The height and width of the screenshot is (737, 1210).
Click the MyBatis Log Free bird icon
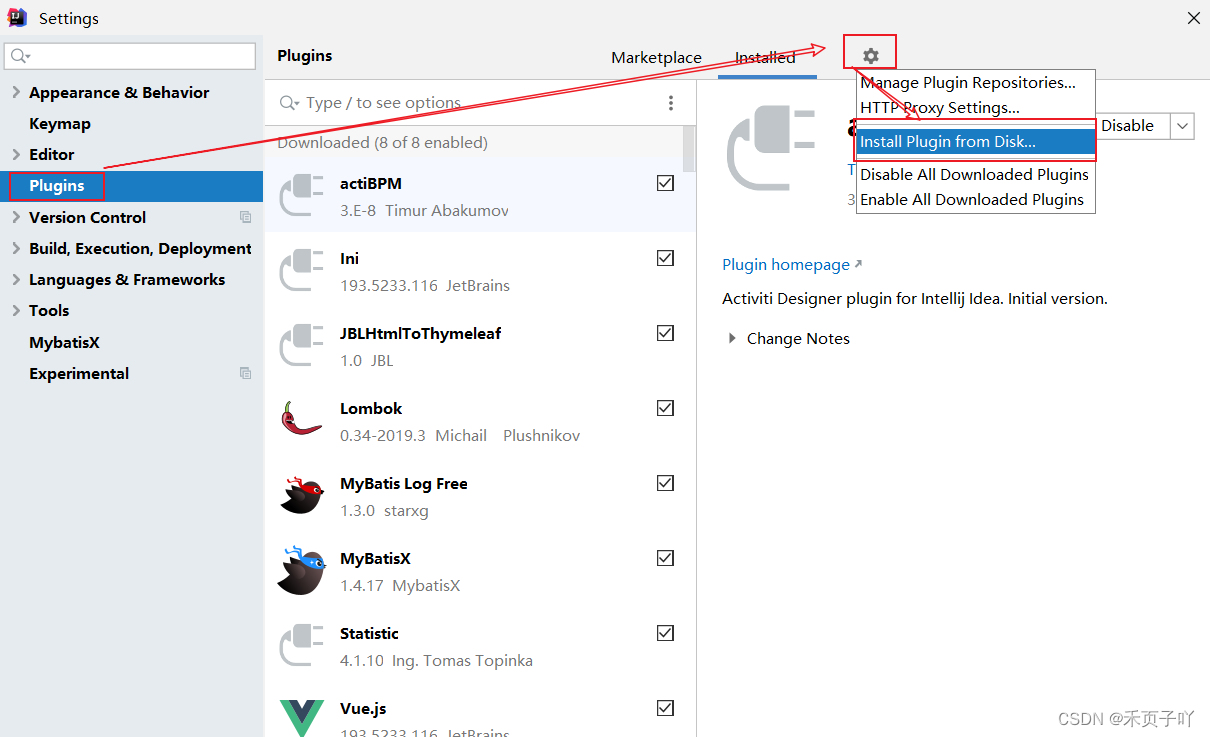[x=301, y=495]
